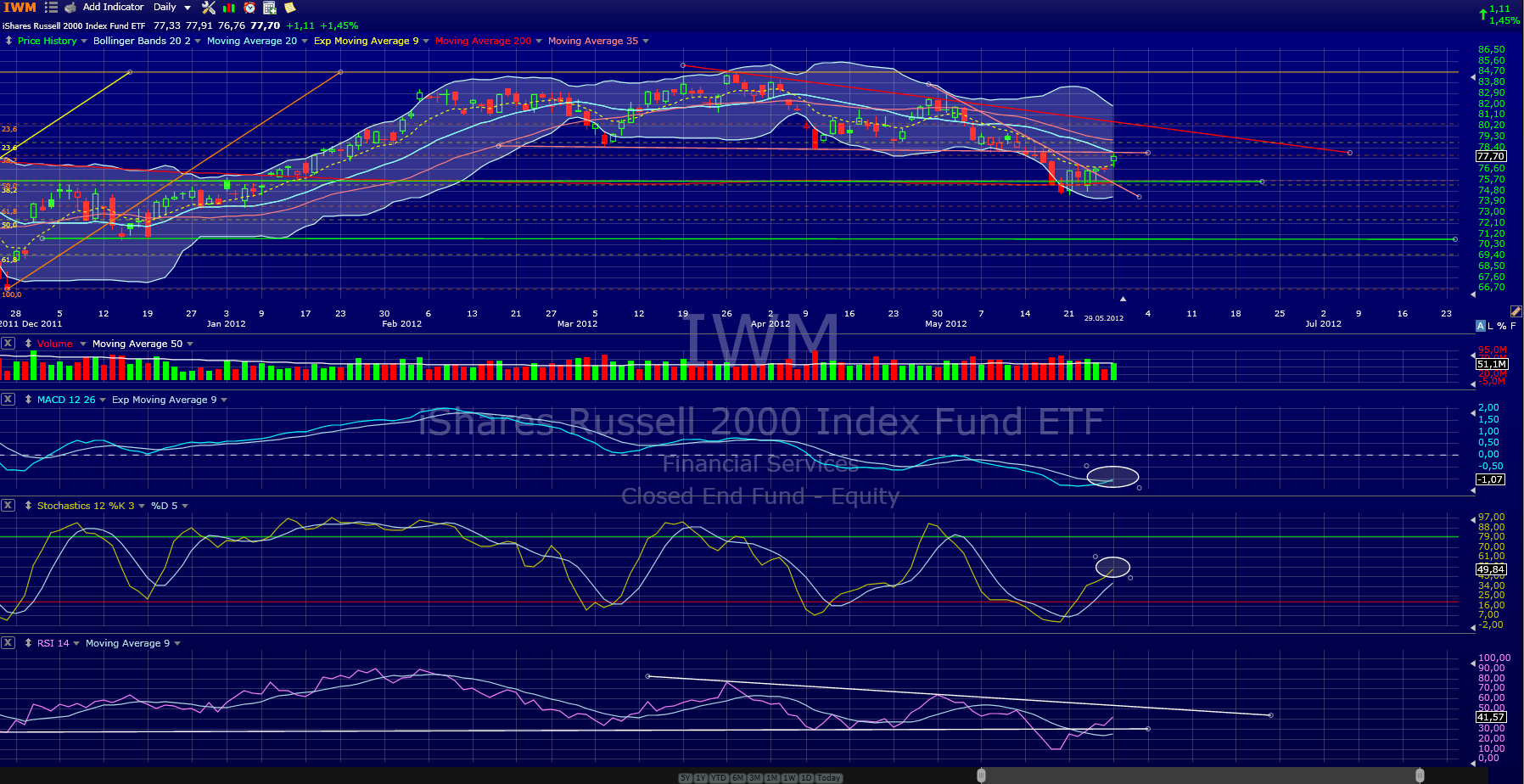
Task: Click the current price label 77,70 on axis
Action: (x=1491, y=156)
